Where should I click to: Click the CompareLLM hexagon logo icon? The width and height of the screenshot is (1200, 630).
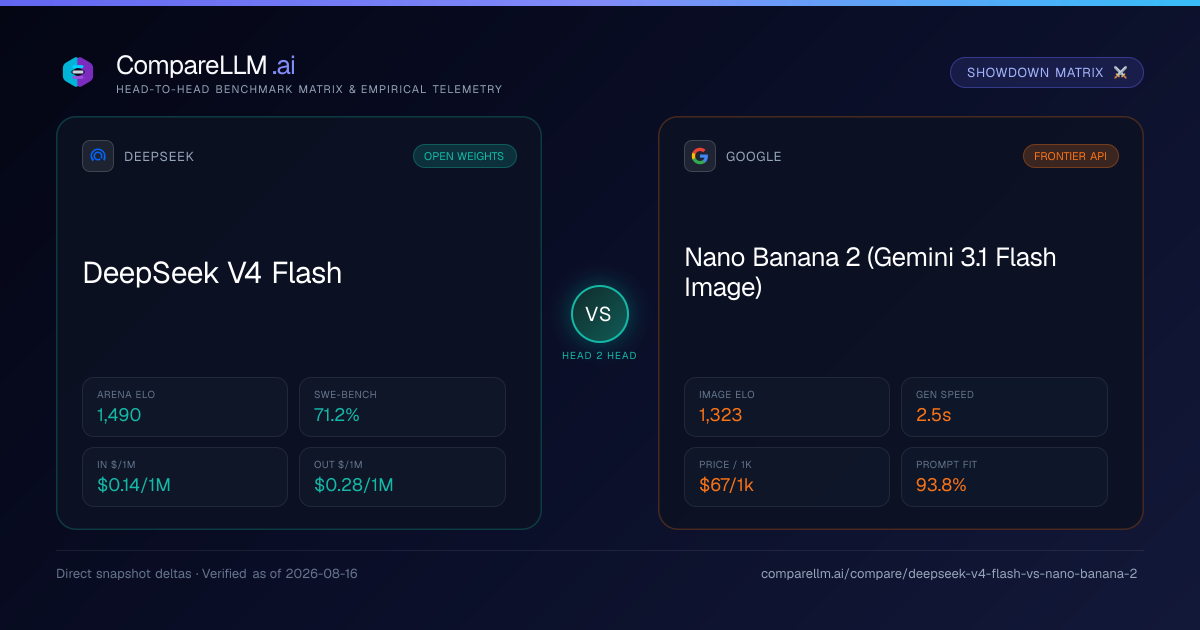click(78, 72)
